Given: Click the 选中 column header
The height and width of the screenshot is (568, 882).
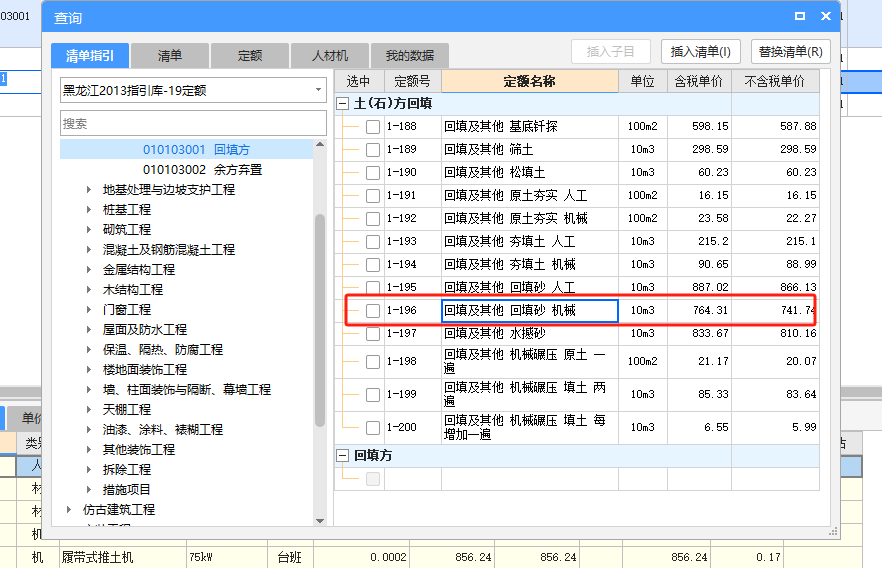Looking at the screenshot, I should [x=359, y=82].
